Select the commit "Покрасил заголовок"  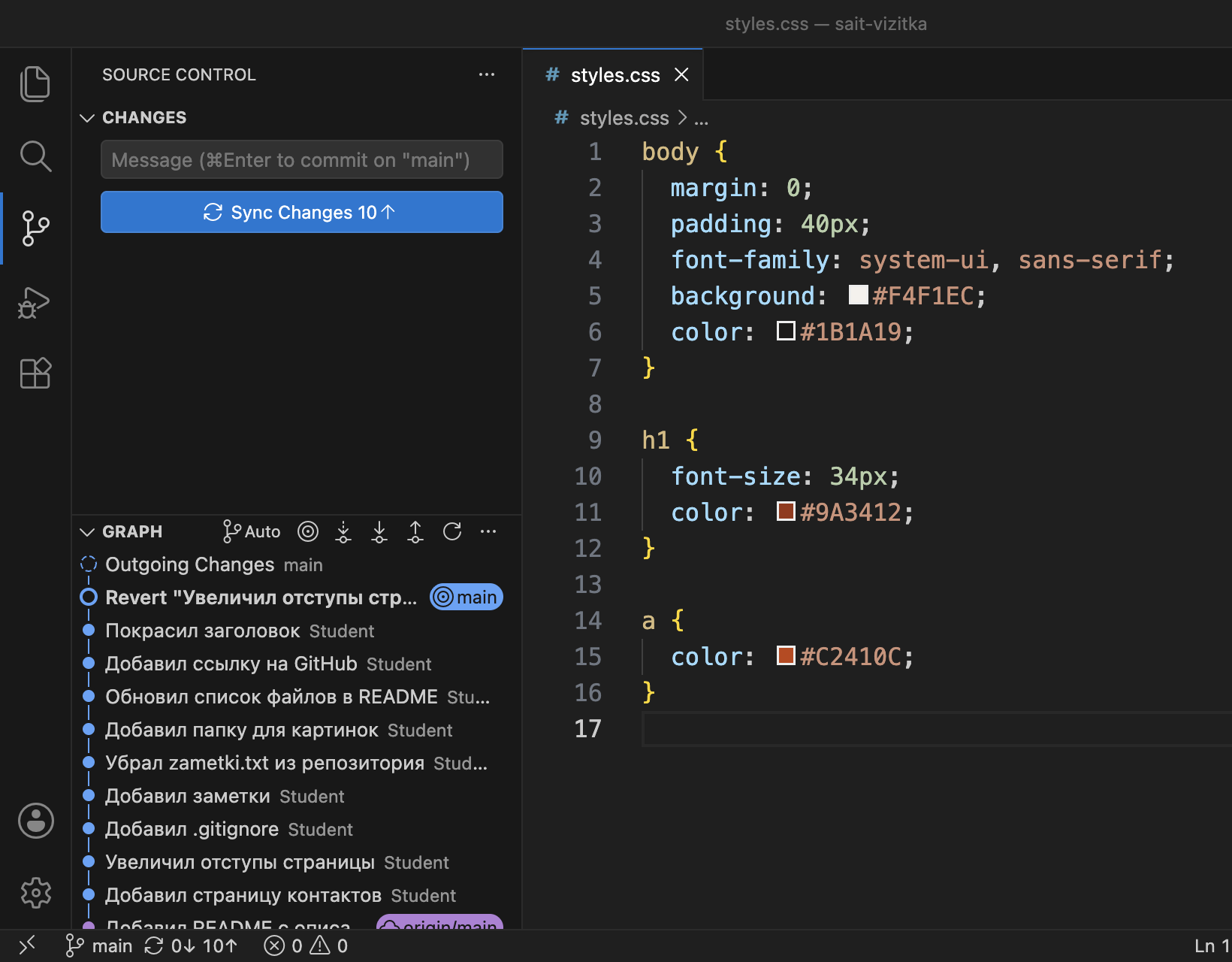tap(297, 631)
